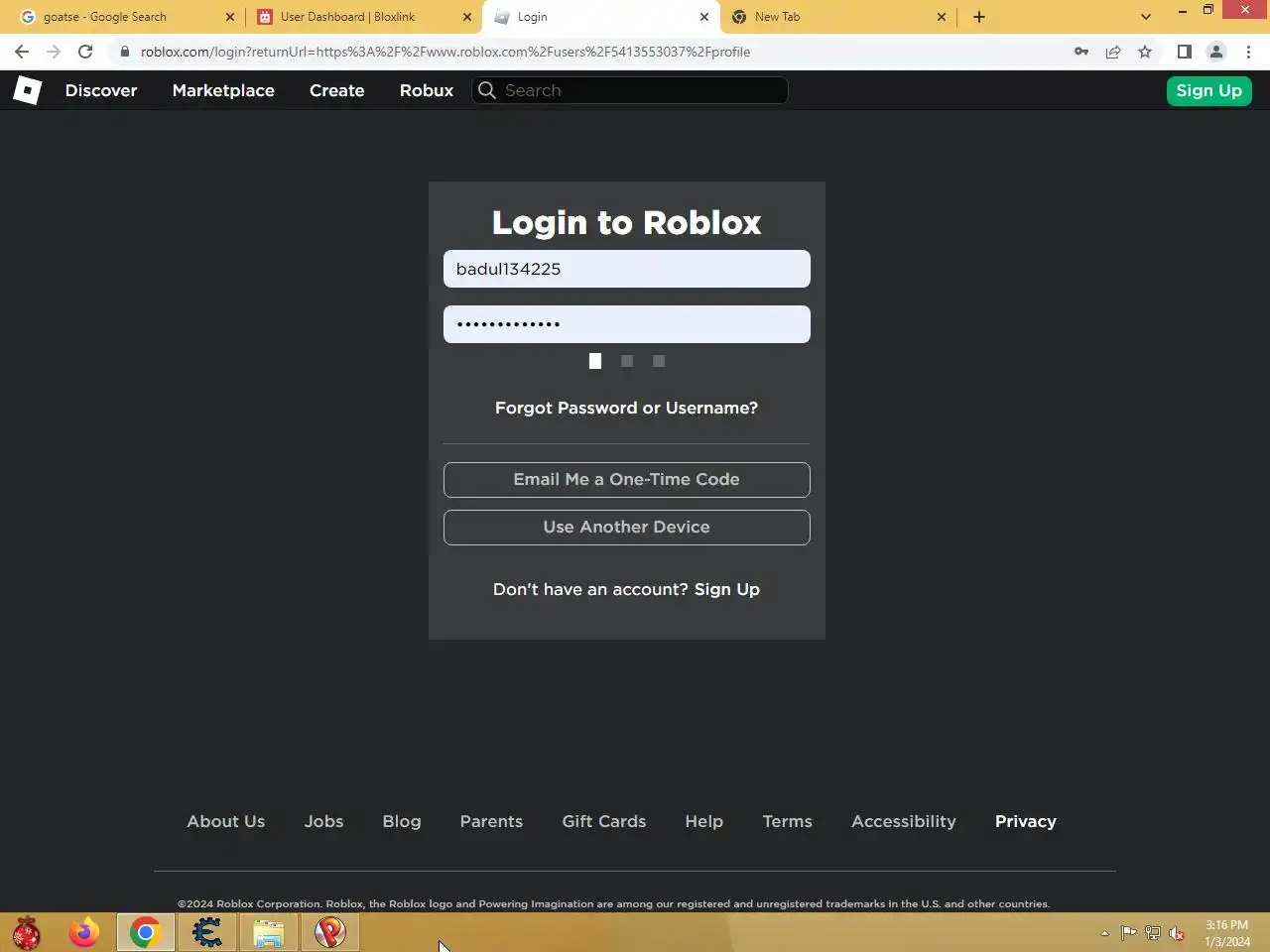Click Use Another Device button

627,528
